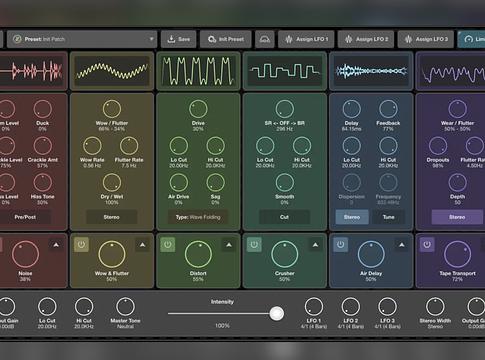
Task: Click the Crusher square-wave display
Action: [x=285, y=71]
